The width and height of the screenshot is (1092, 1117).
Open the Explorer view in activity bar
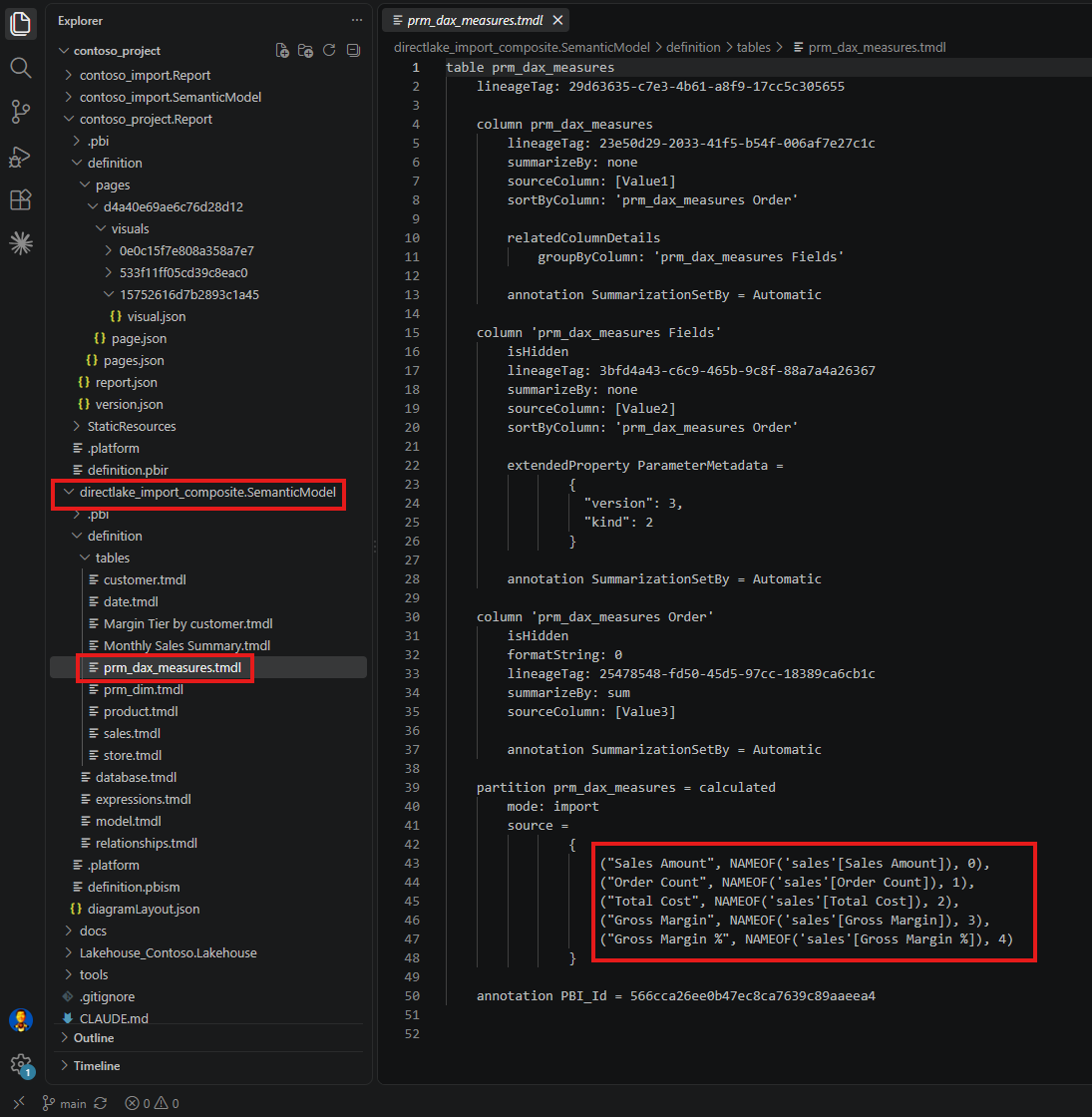tap(21, 24)
